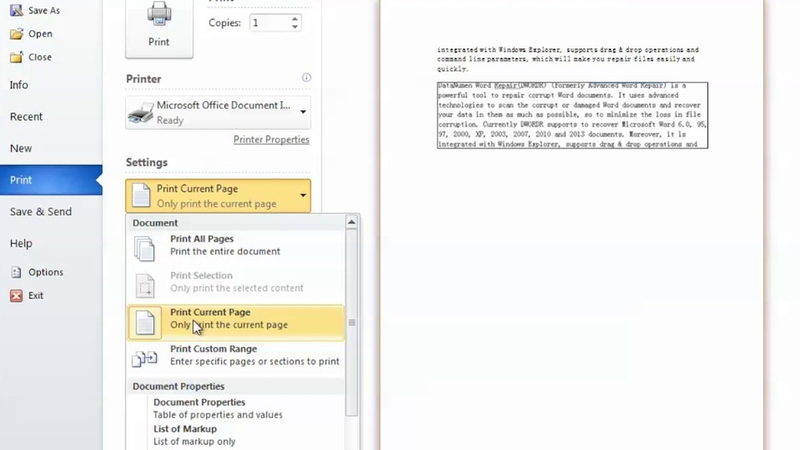The height and width of the screenshot is (450, 800).
Task: Switch to the Print tab
Action: click(51, 180)
